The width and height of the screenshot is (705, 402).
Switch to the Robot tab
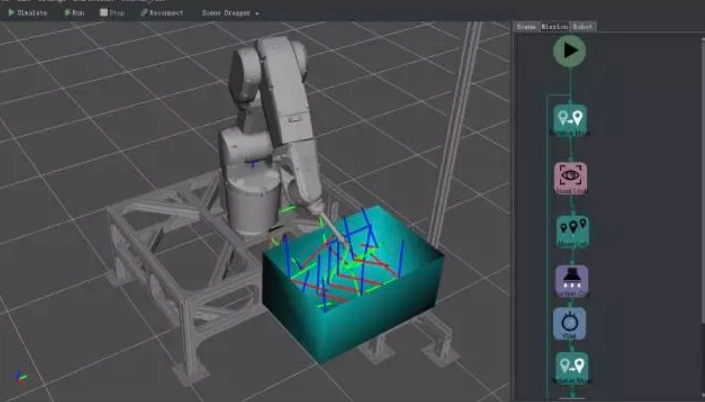pyautogui.click(x=584, y=27)
